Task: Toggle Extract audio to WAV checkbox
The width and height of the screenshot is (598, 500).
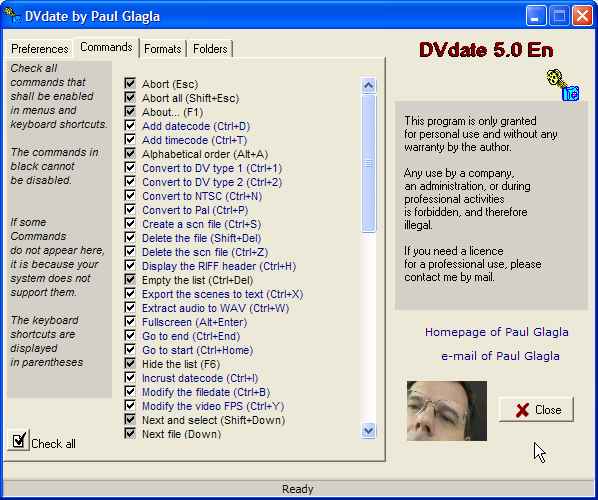Action: pos(130,307)
